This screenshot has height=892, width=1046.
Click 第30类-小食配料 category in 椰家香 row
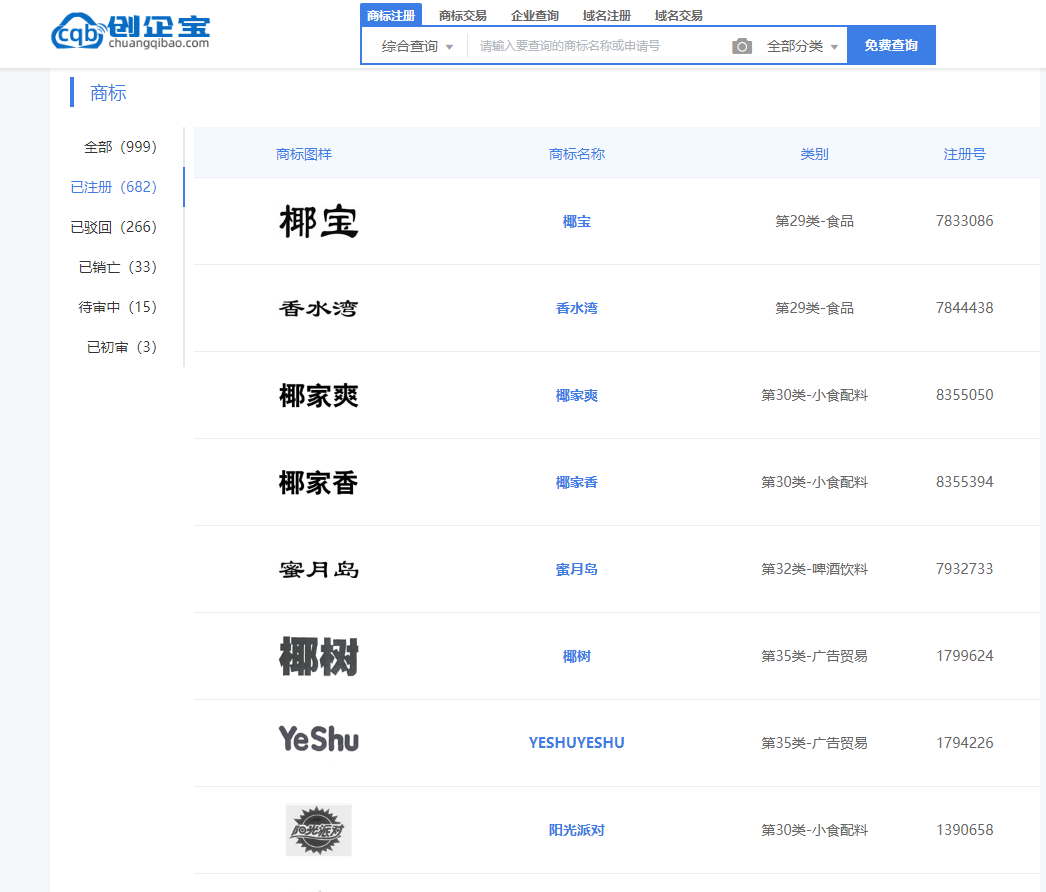tap(815, 482)
